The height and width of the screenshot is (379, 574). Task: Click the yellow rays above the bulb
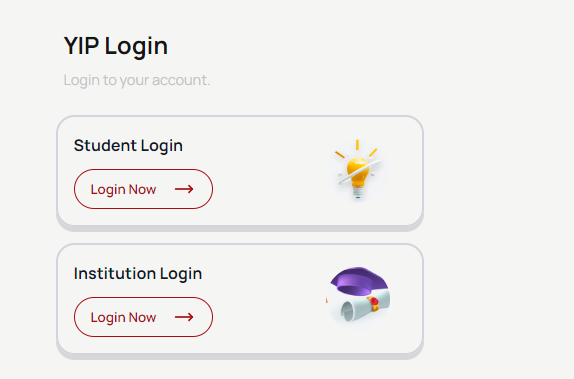(357, 148)
